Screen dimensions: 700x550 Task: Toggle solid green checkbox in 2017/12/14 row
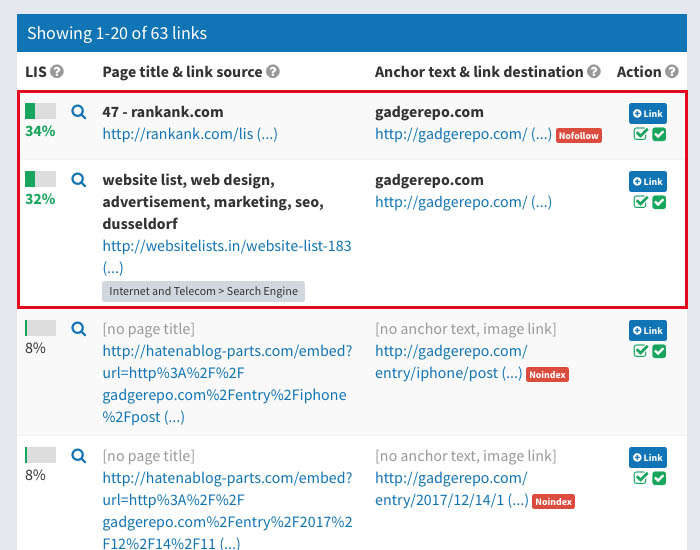click(659, 478)
